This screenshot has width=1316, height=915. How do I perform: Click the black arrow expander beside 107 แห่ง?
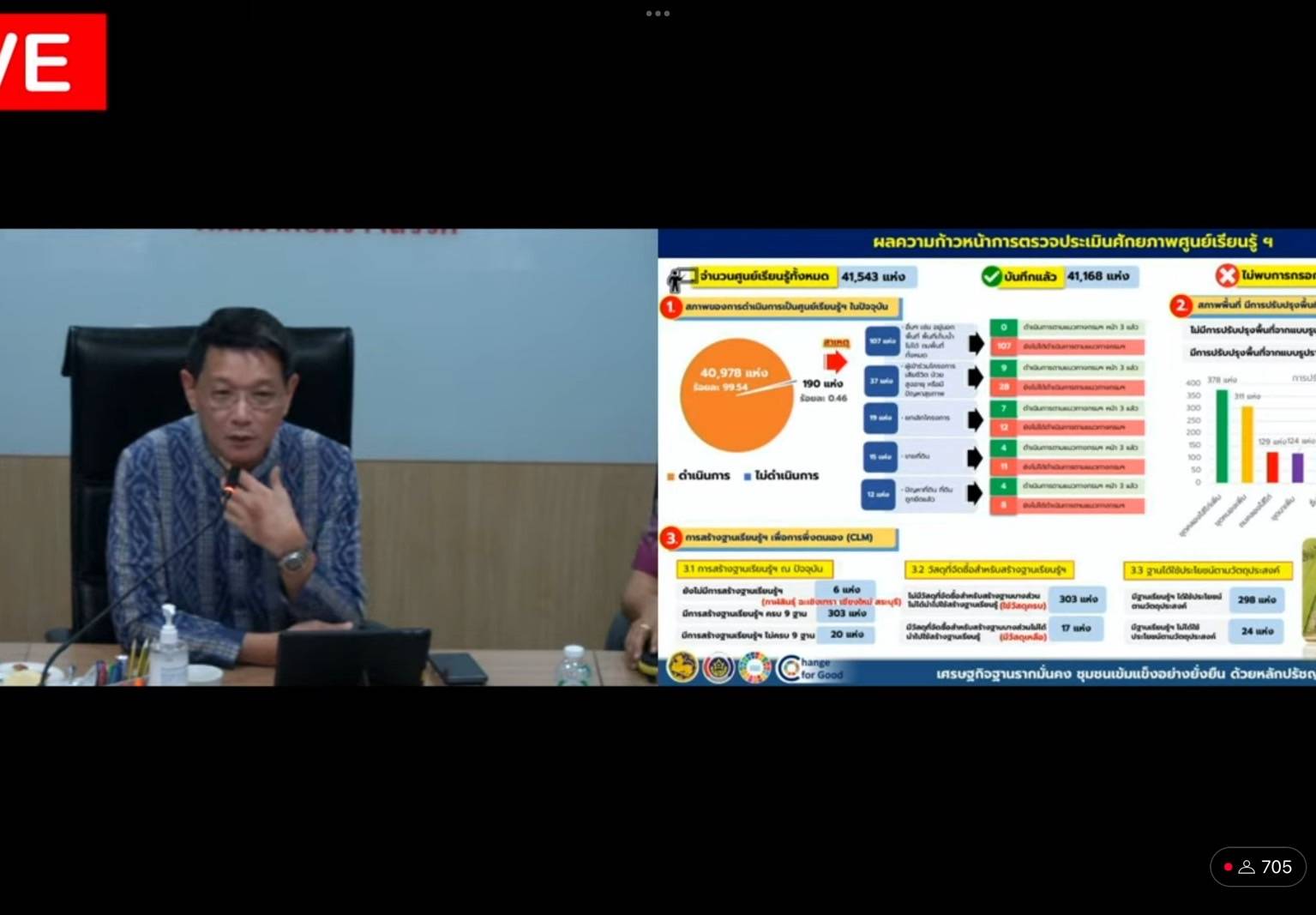click(977, 343)
